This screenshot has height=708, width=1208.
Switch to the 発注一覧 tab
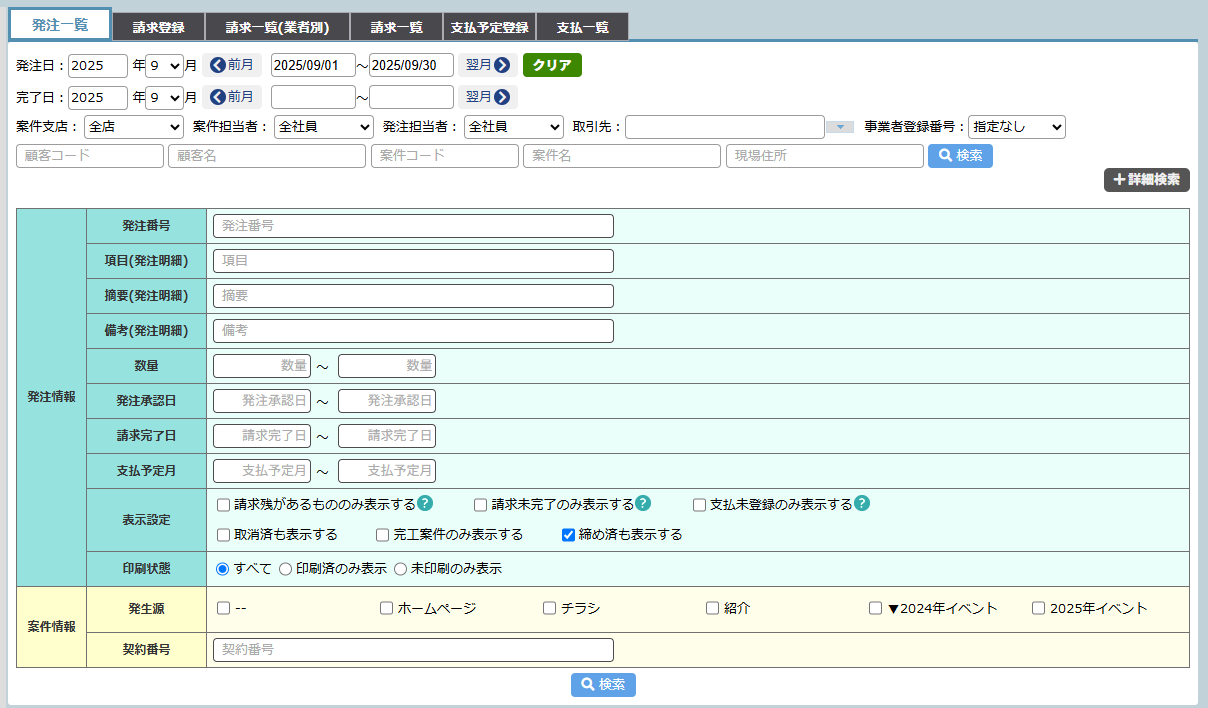click(x=60, y=25)
